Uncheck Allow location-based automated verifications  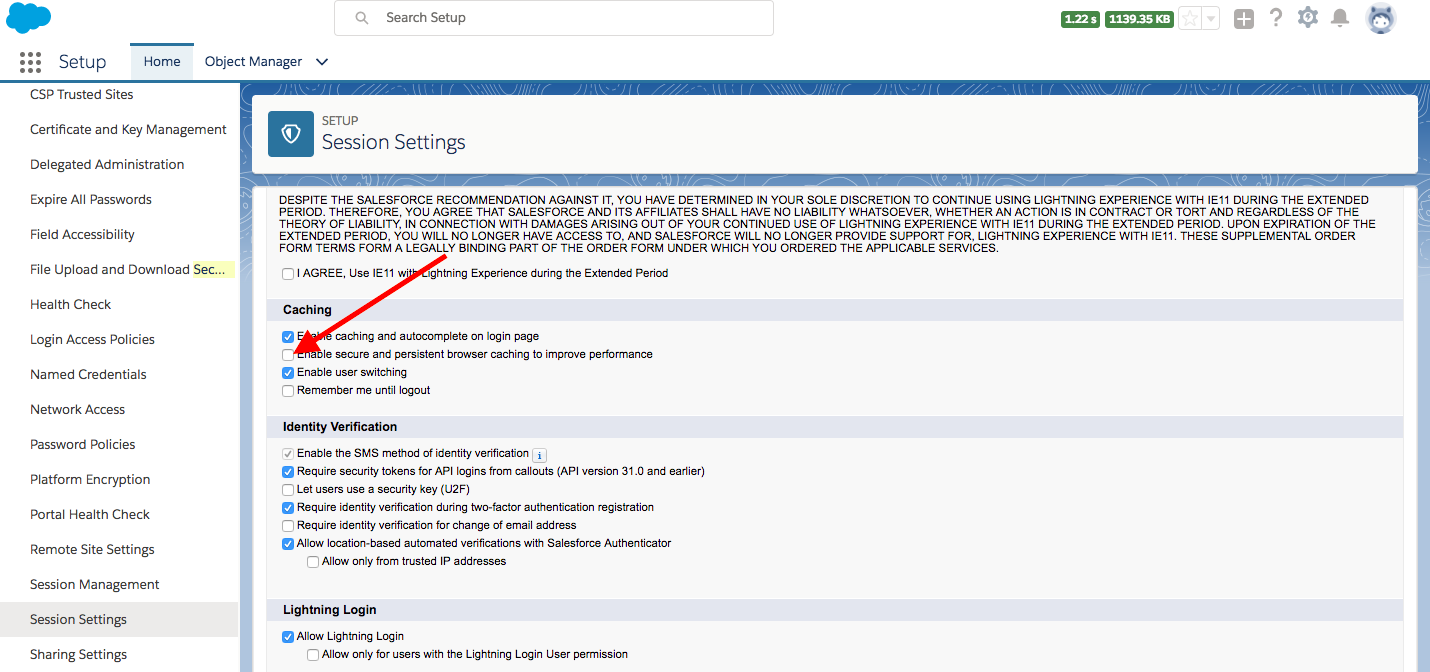coord(288,544)
